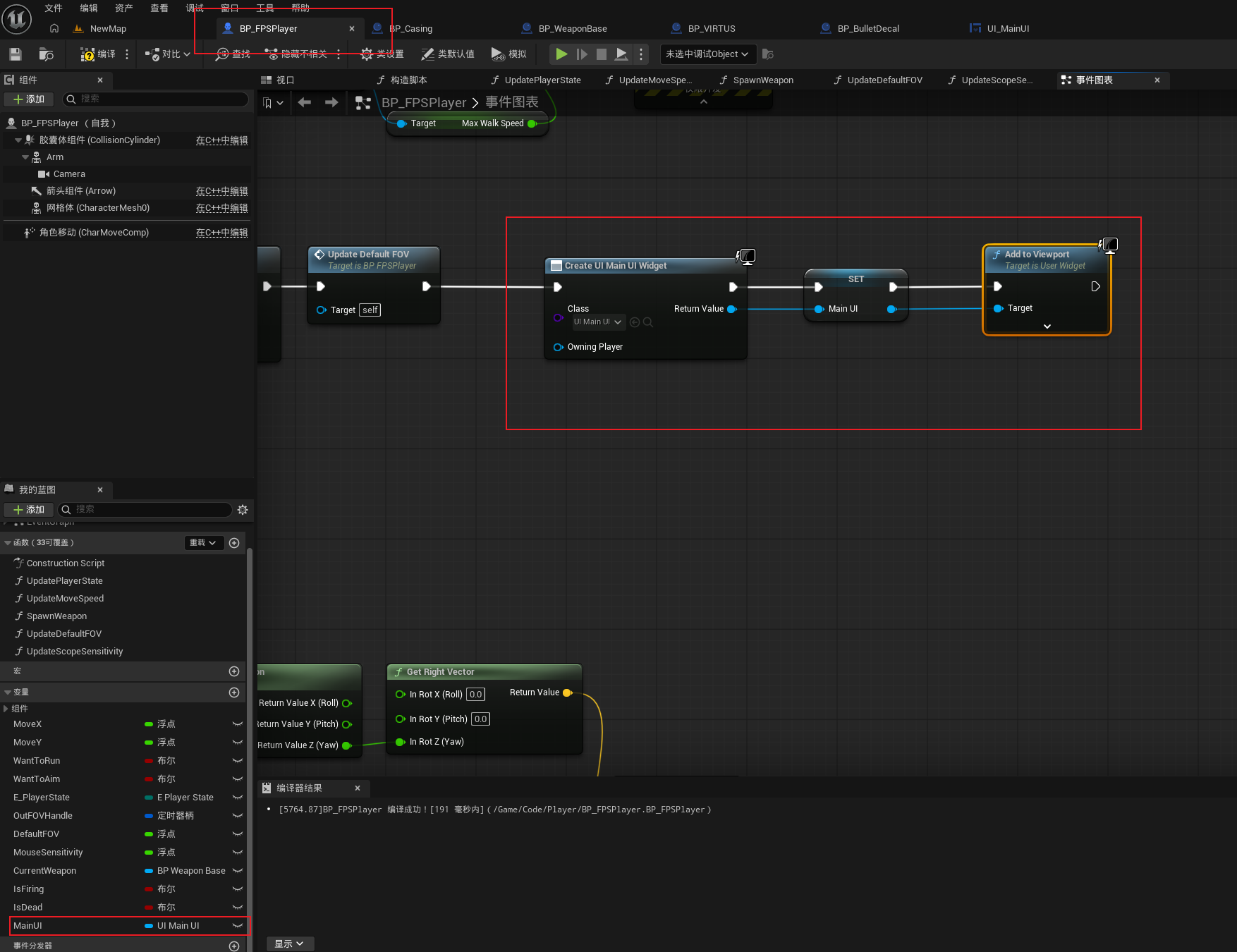Open 类默认值 class defaults
The height and width of the screenshot is (952, 1237).
448,54
